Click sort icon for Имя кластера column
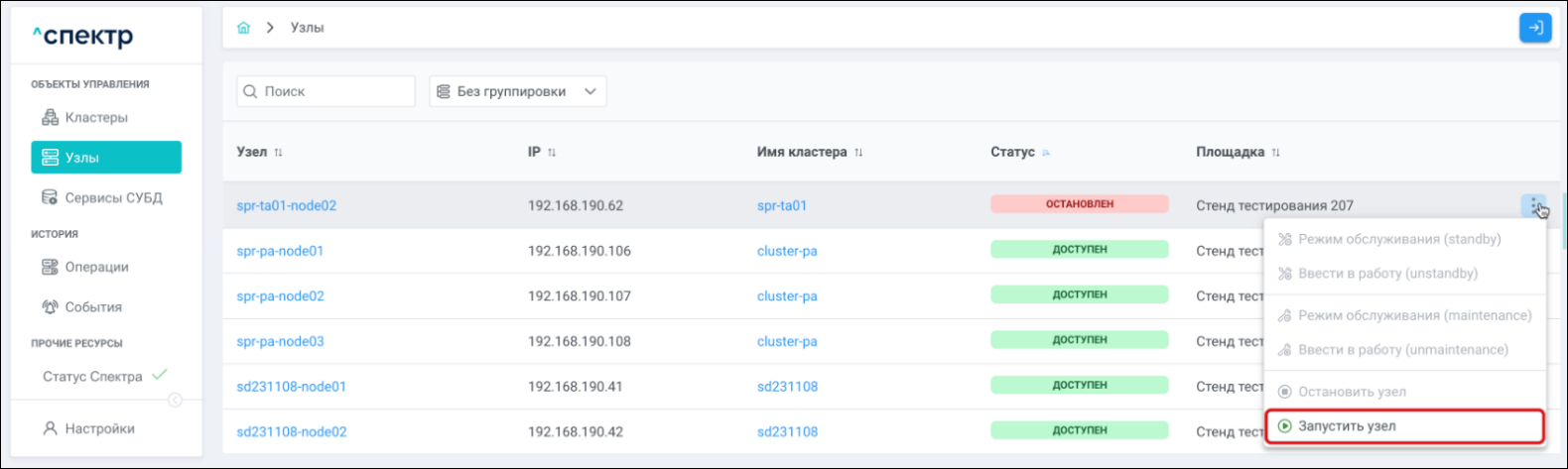Viewport: 1568px width, 469px height. tap(858, 153)
